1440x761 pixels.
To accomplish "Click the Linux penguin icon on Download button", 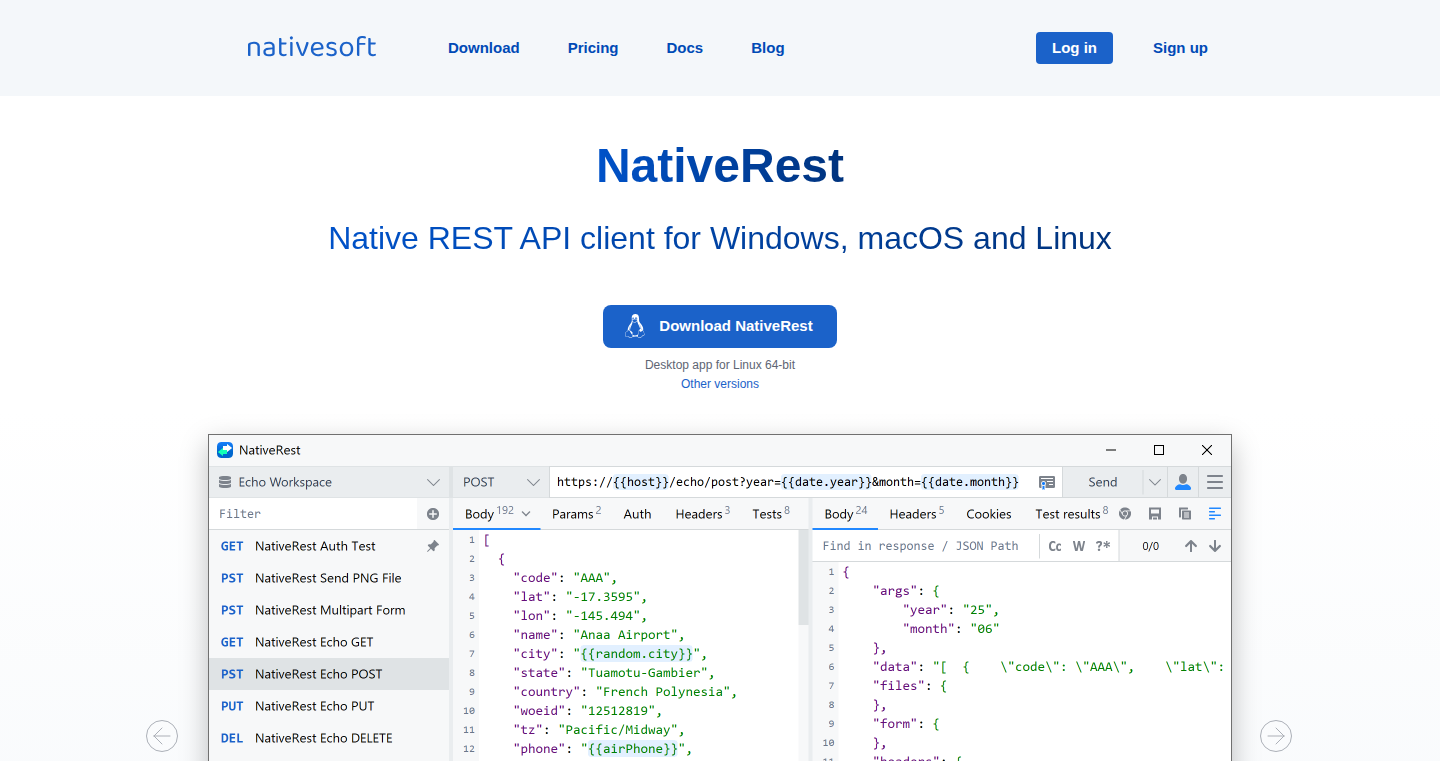I will 634,326.
